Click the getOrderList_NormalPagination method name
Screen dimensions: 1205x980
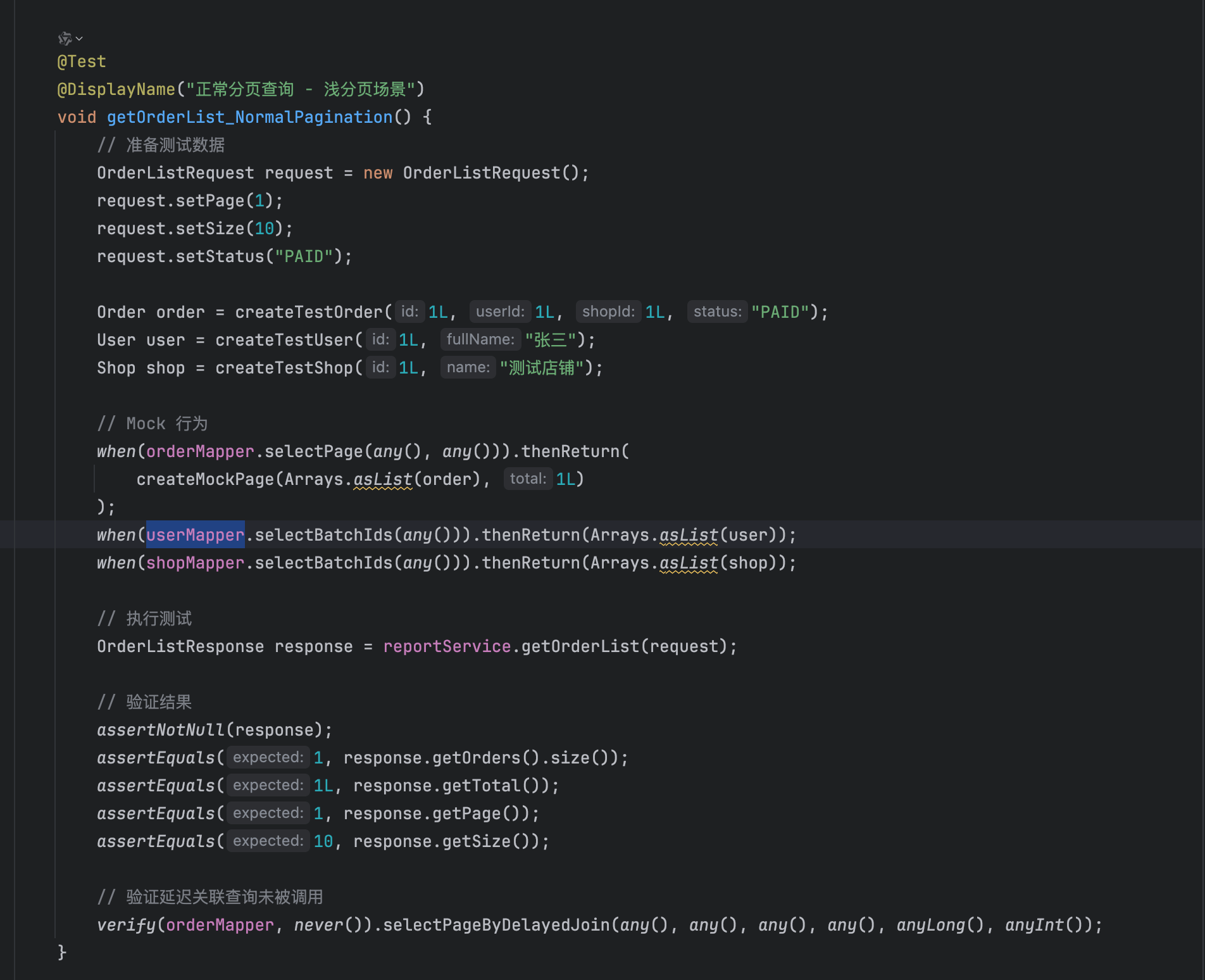249,117
